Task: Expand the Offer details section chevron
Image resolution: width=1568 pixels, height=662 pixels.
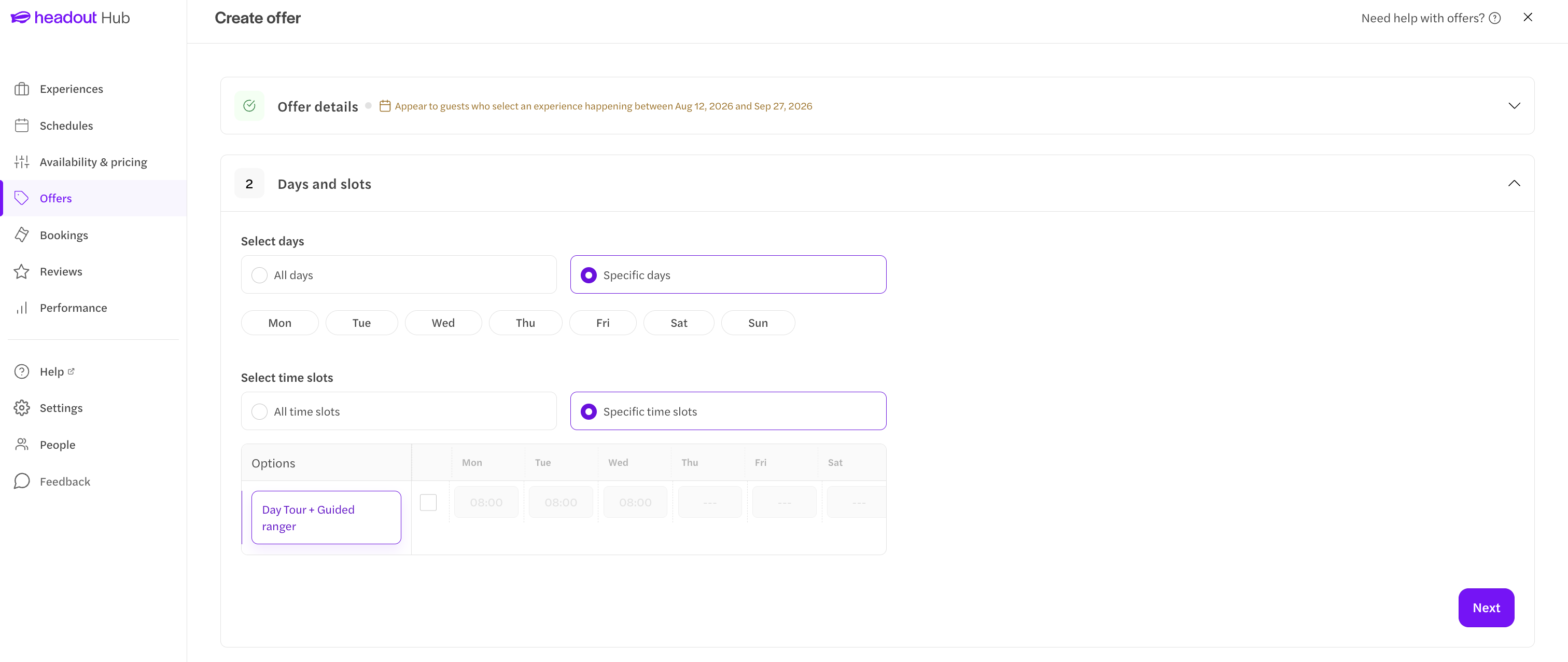Action: (1515, 106)
